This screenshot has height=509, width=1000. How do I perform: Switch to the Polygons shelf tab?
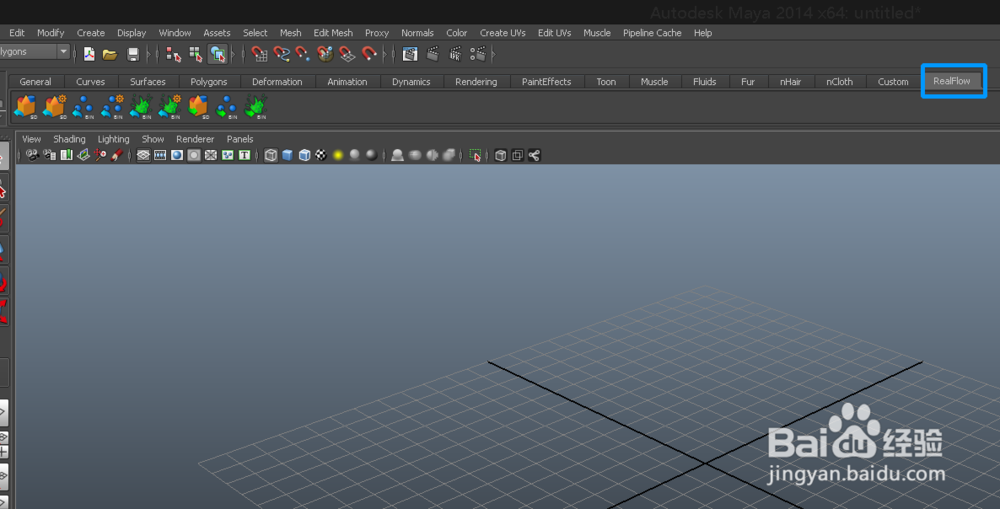pos(209,82)
